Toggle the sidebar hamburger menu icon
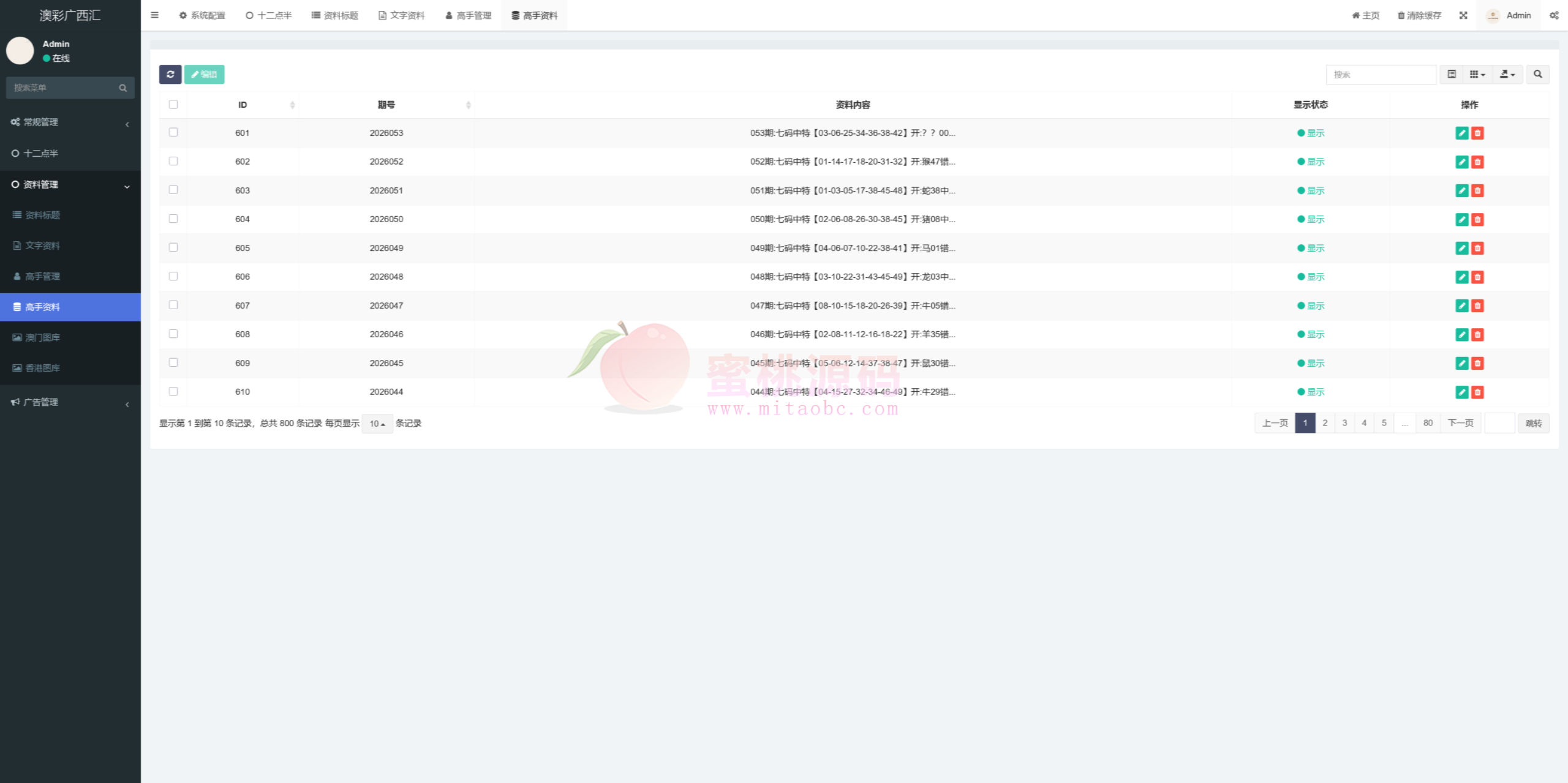1568x783 pixels. (x=154, y=15)
